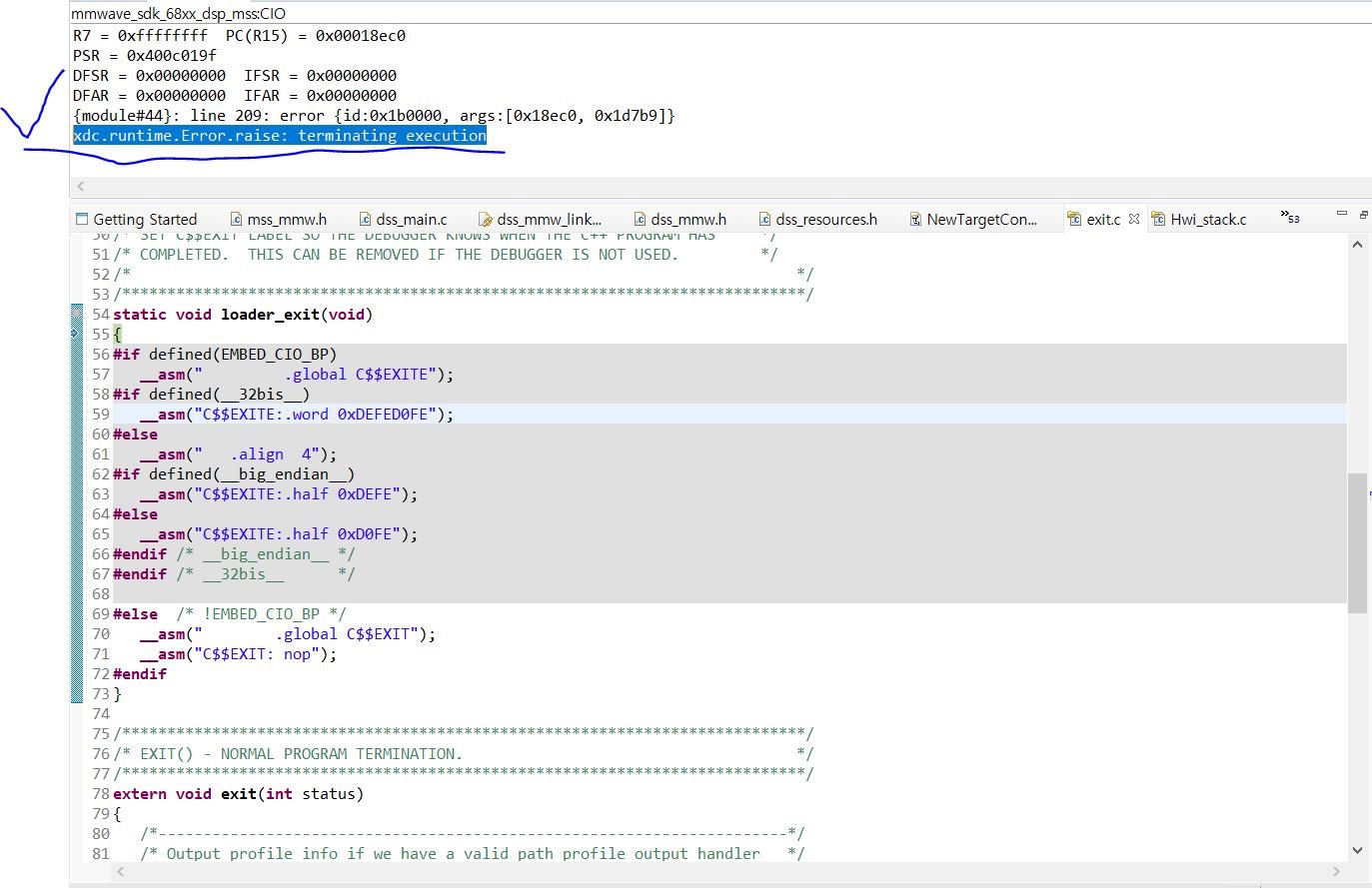Click the '.global C$$EXIT' asm line 70
Viewport: 1372px width, 888px height.
coord(288,633)
